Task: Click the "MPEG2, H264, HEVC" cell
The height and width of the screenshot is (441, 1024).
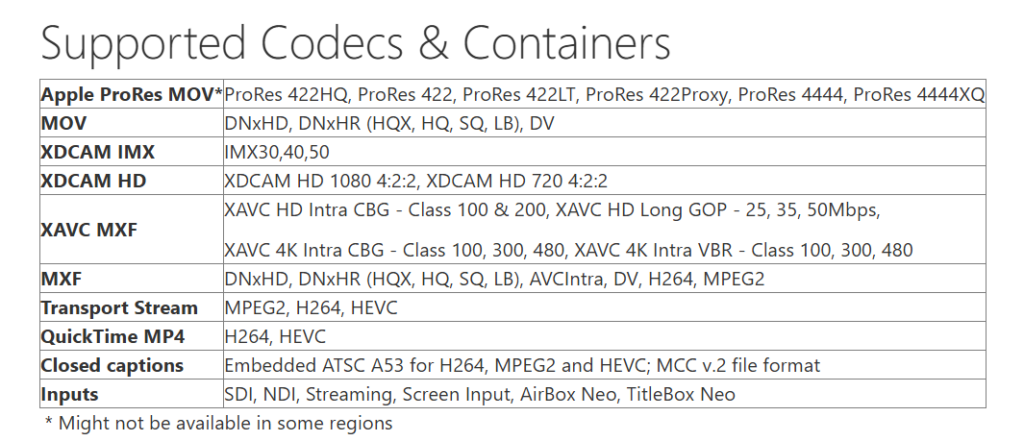Action: [x=311, y=308]
